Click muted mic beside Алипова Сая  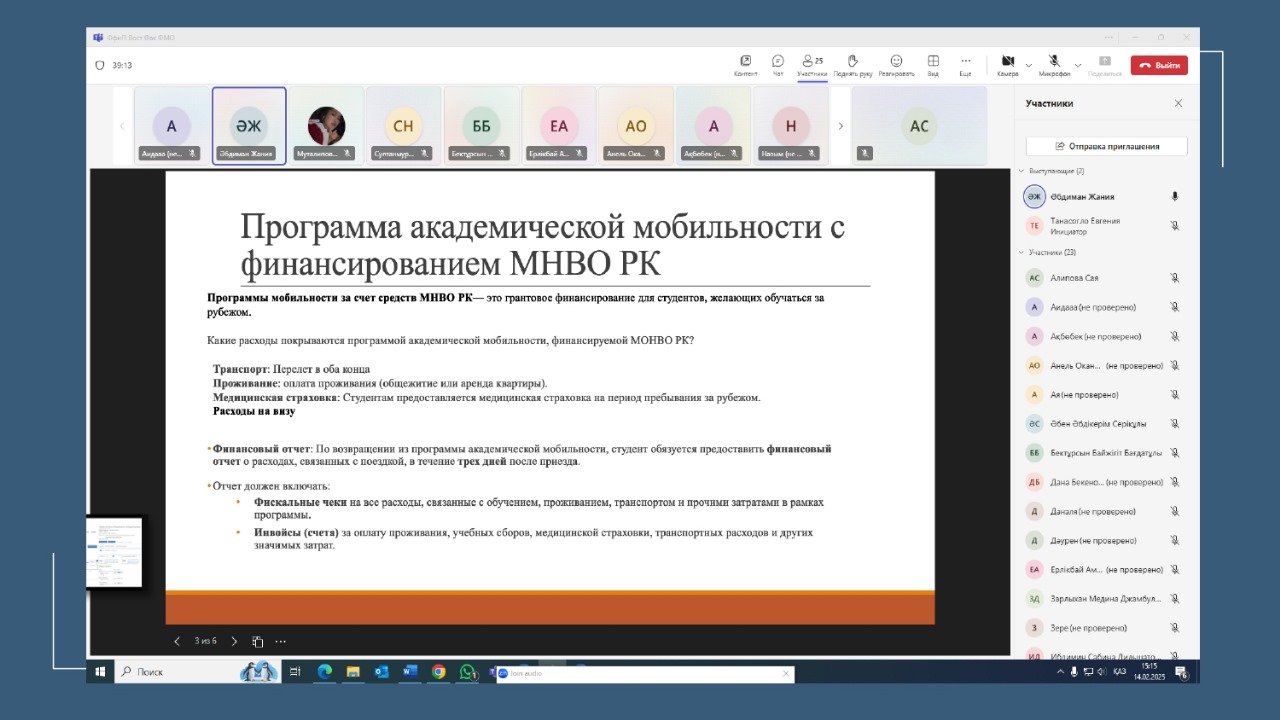1175,278
